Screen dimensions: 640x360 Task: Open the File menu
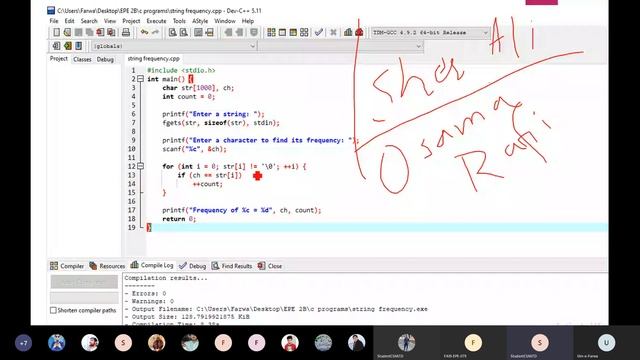pyautogui.click(x=54, y=21)
